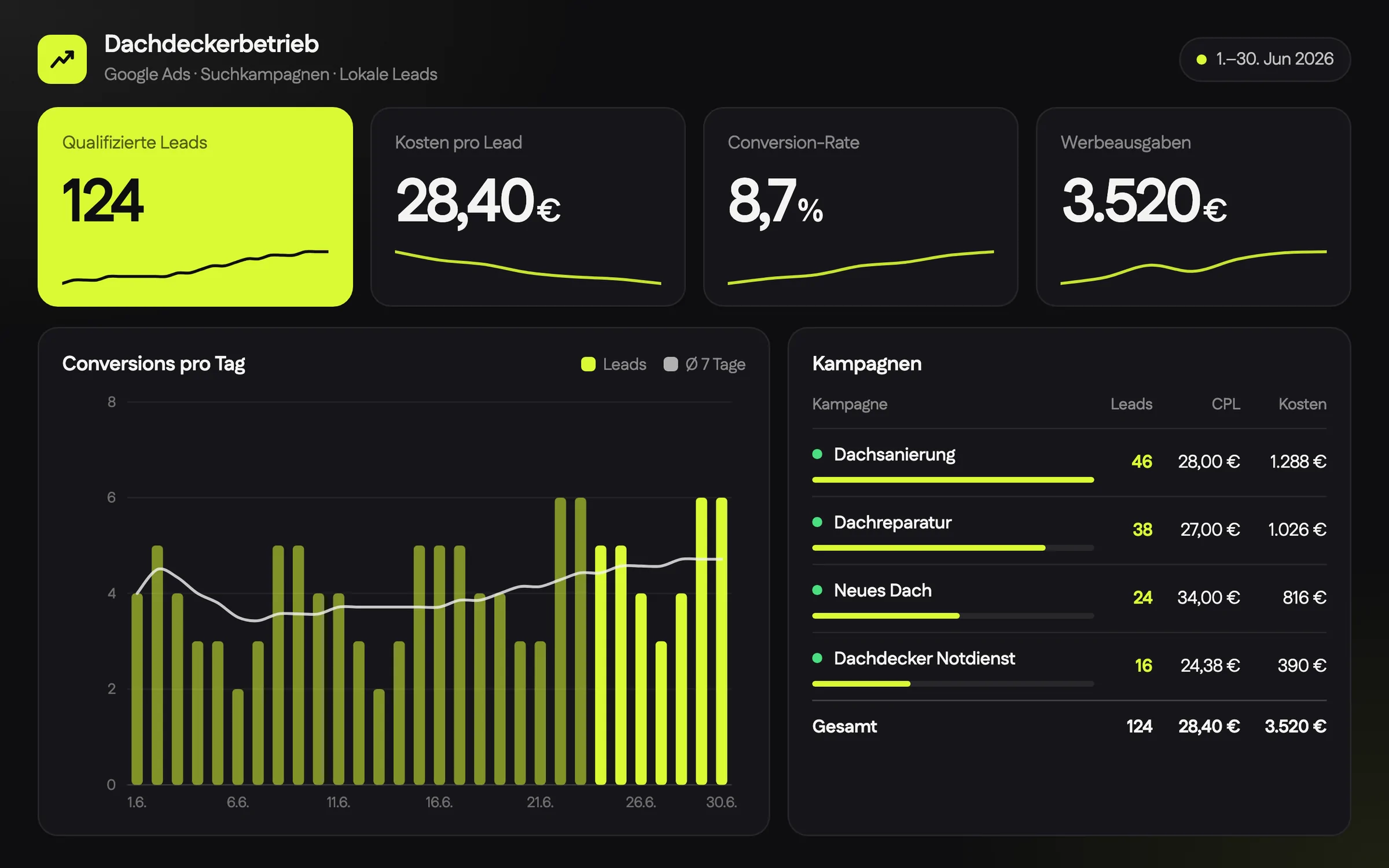Click the 816 € cost value

click(1305, 597)
